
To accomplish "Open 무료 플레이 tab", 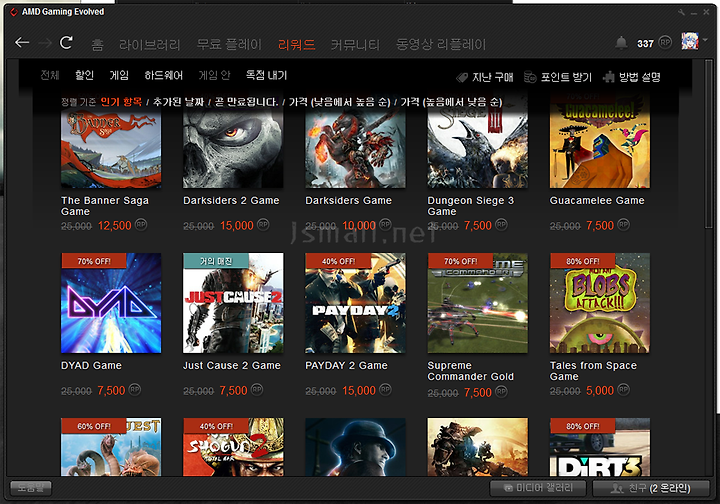I will coord(229,45).
